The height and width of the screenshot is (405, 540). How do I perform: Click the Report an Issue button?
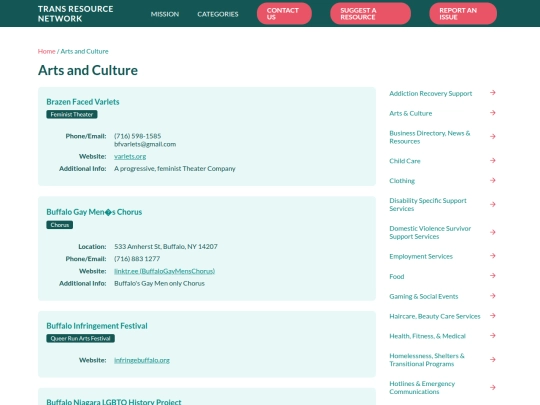tap(463, 13)
